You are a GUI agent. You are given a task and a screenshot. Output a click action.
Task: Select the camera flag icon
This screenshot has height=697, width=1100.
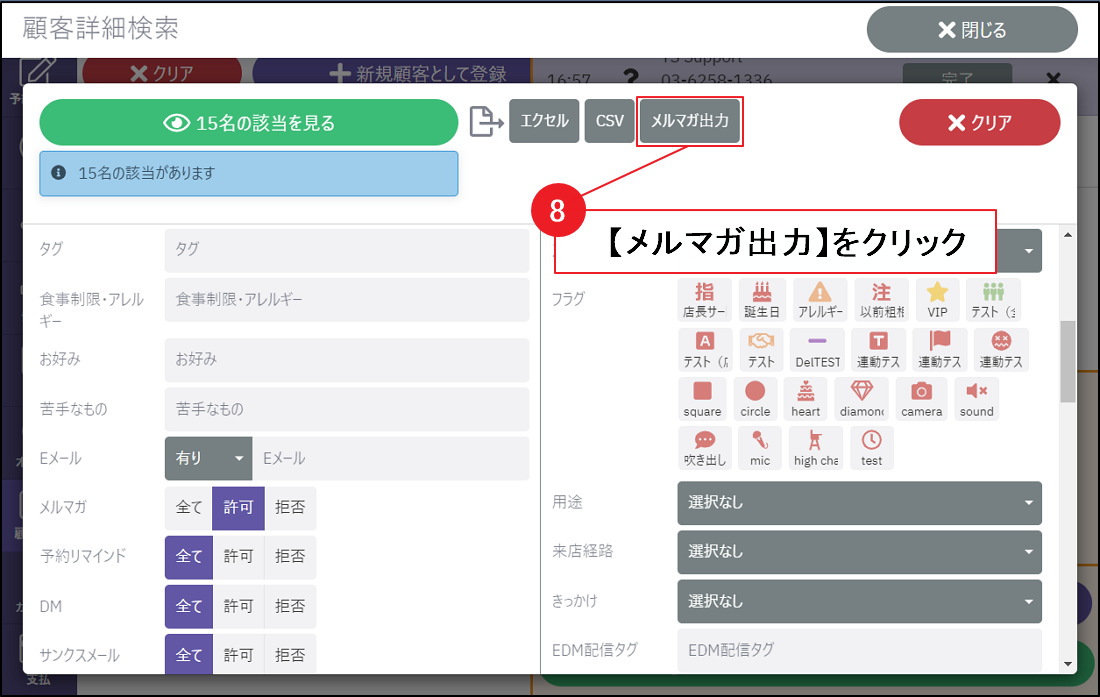[x=921, y=398]
